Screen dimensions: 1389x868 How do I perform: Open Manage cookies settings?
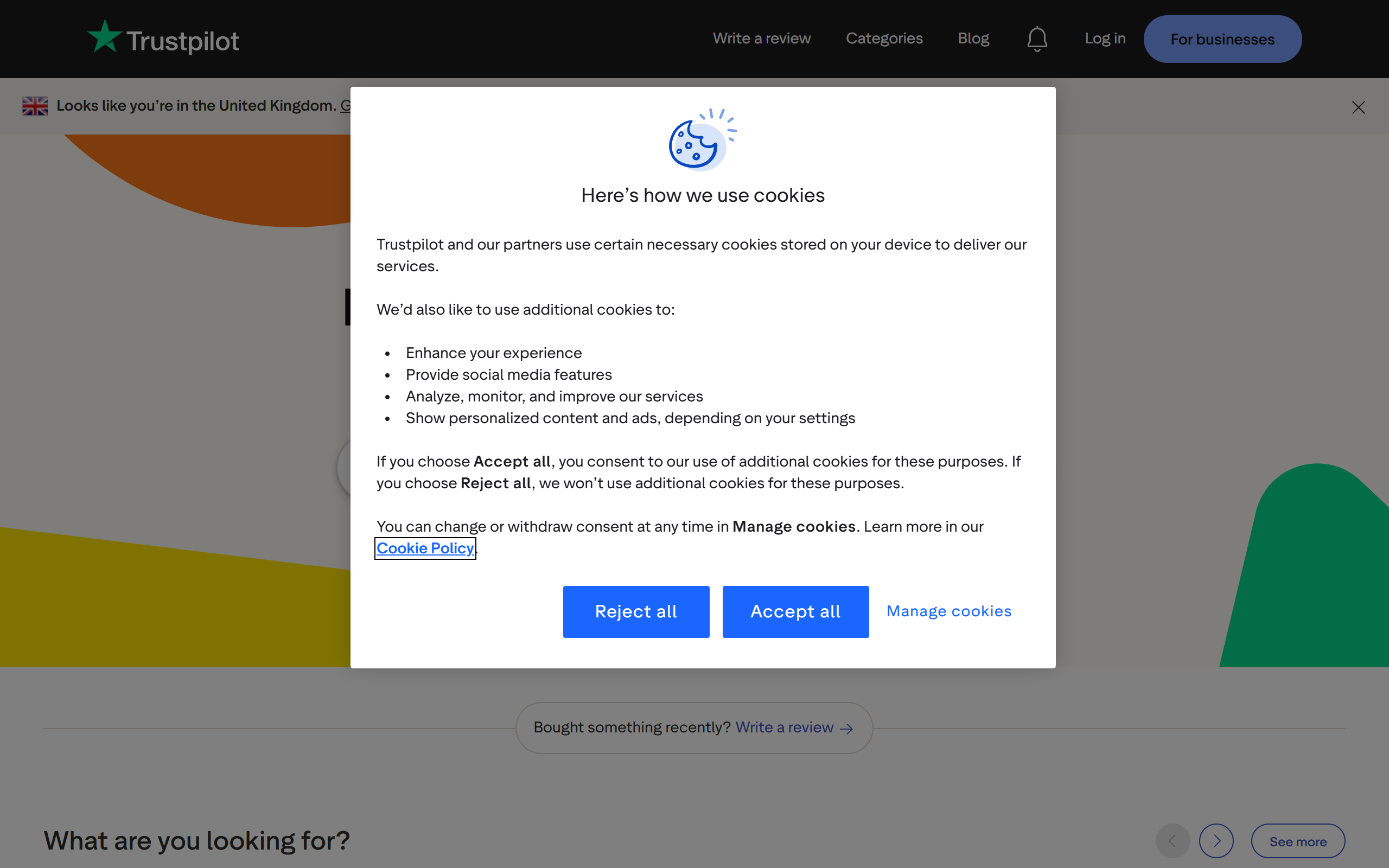click(x=949, y=611)
